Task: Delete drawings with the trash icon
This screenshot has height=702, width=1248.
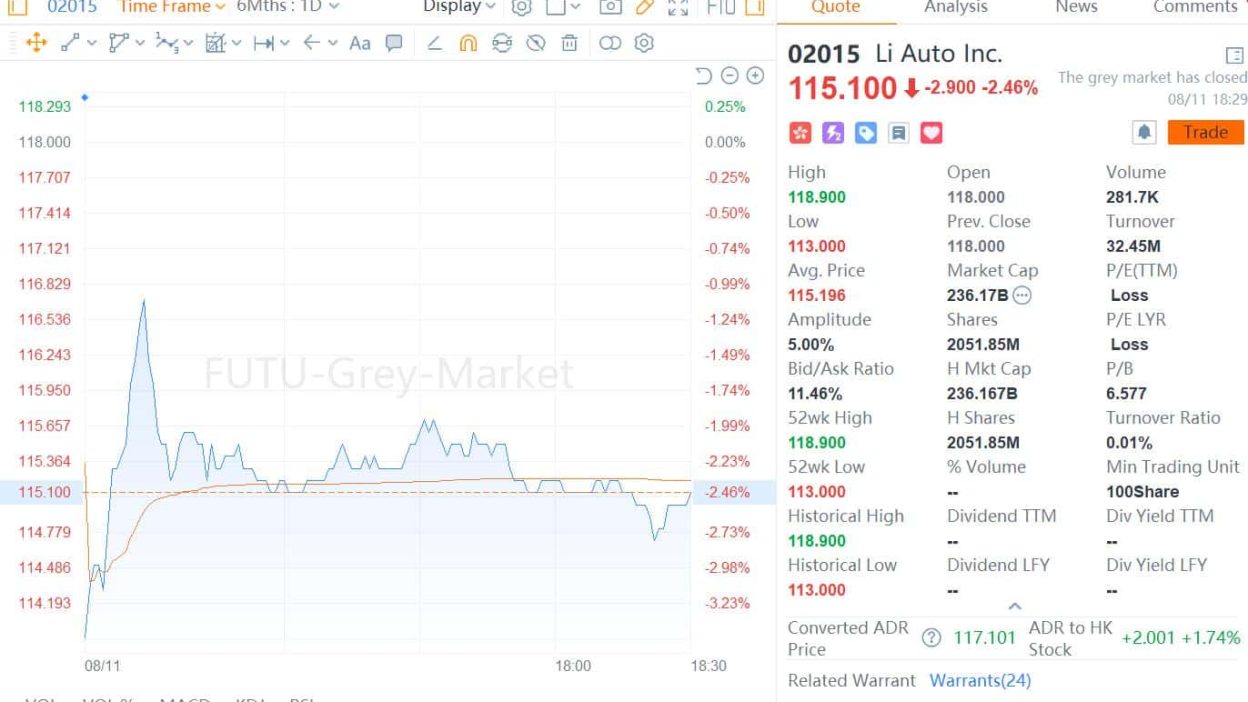Action: click(x=569, y=43)
